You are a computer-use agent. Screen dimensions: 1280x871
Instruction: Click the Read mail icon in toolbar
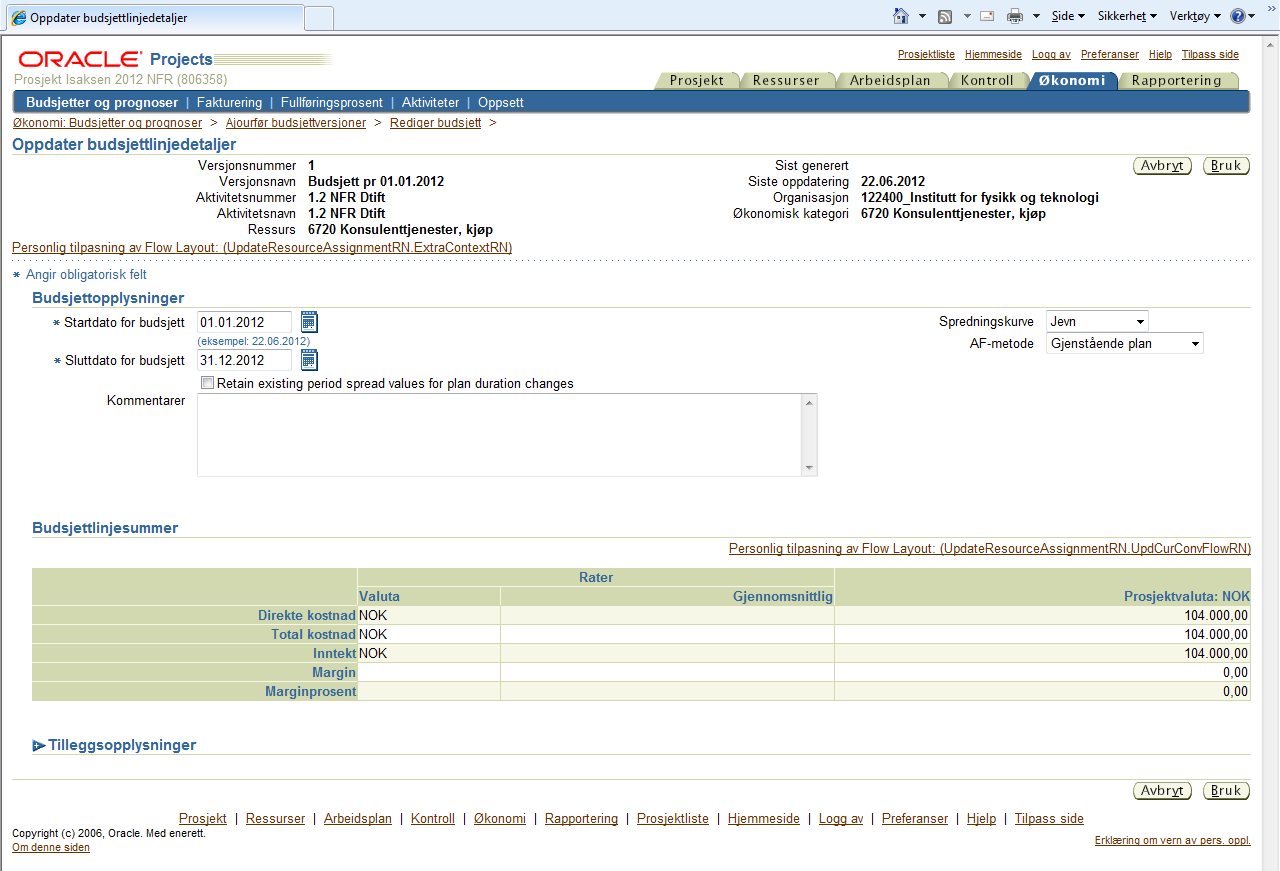tap(987, 16)
